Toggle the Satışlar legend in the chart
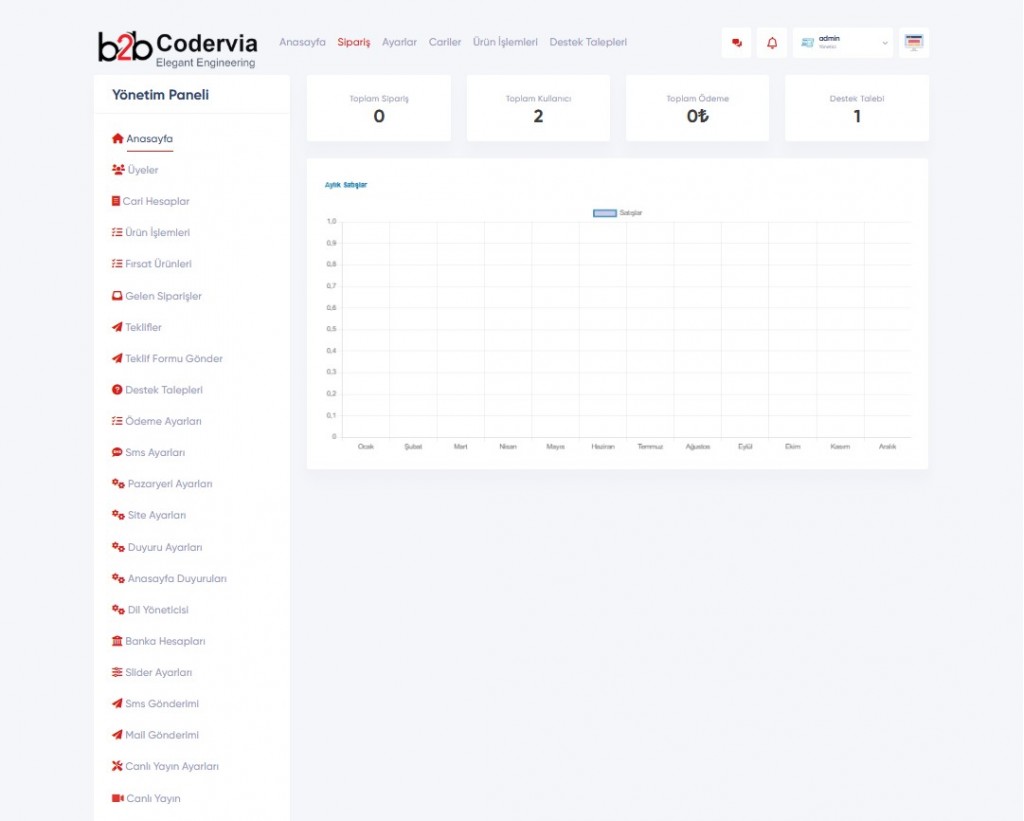This screenshot has width=1024, height=821. tap(605, 213)
